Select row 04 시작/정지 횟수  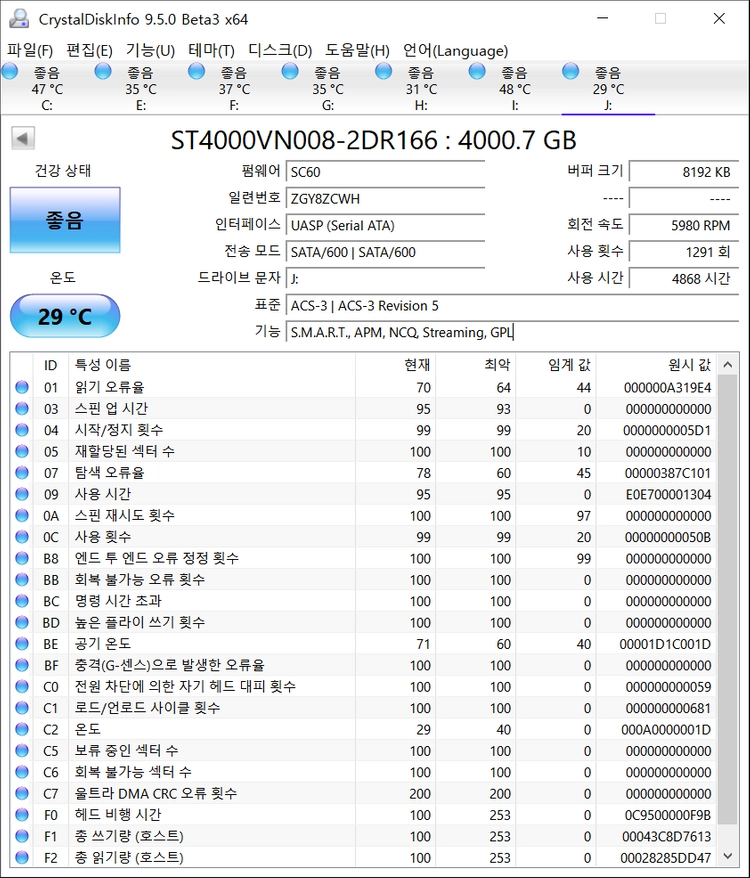click(x=364, y=430)
